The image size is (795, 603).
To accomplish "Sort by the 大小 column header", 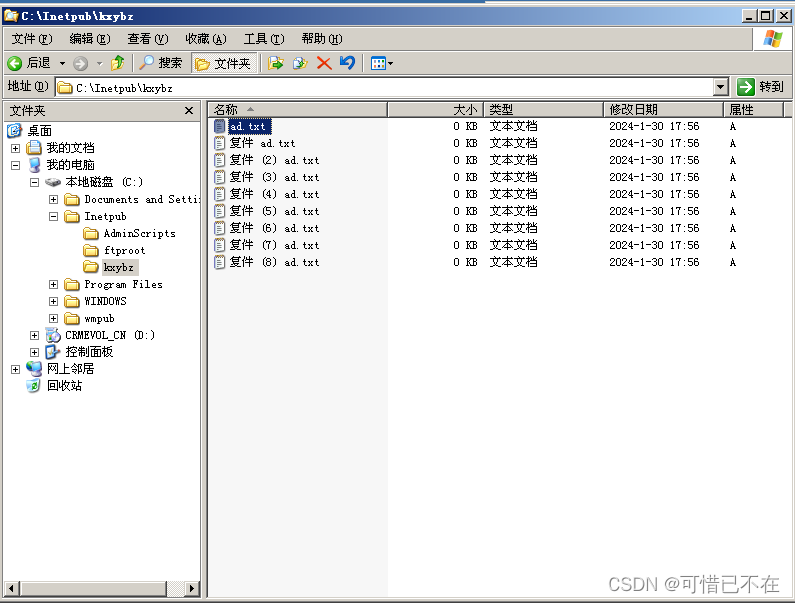I will [436, 110].
